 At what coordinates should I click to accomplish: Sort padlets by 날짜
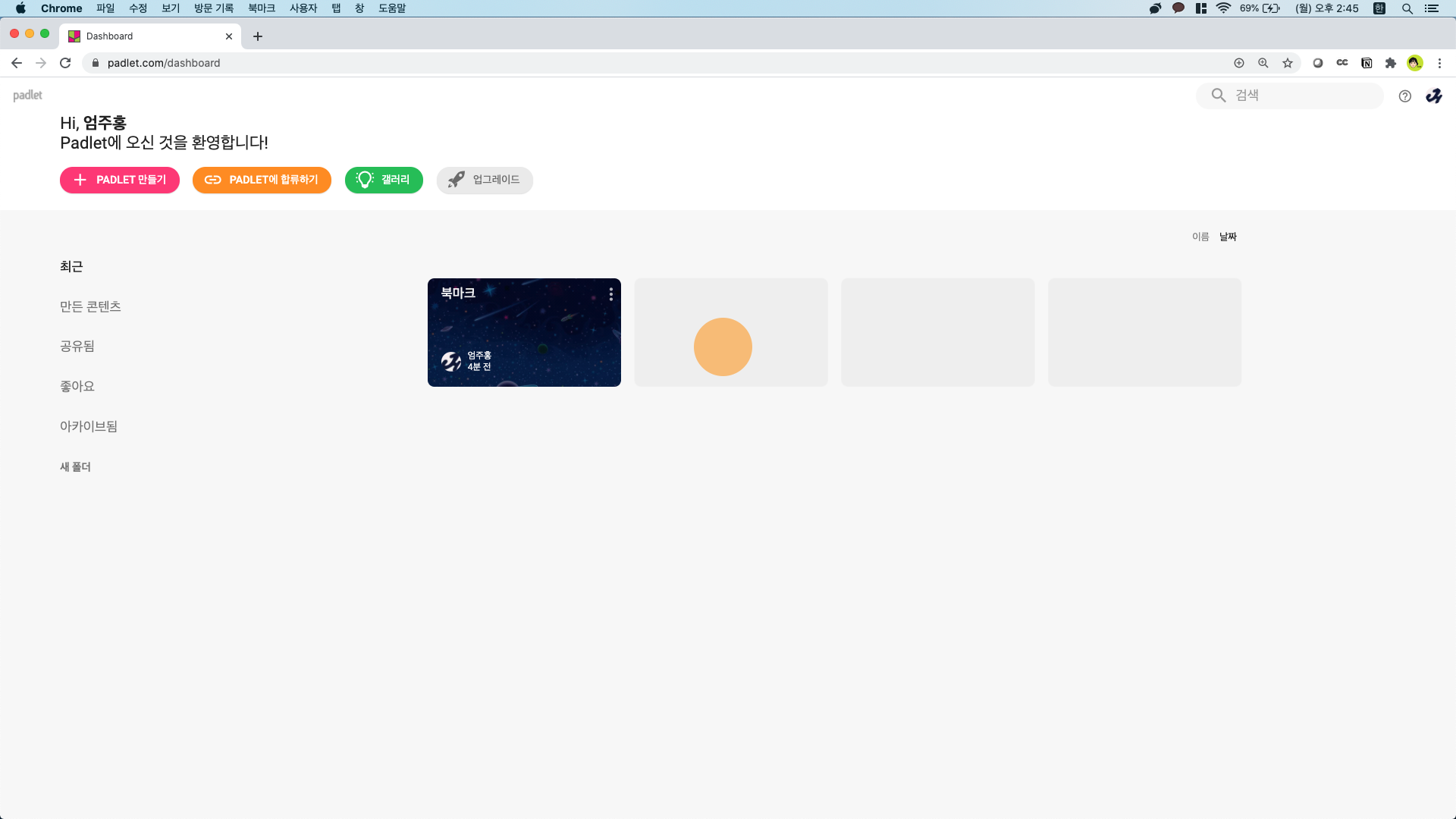click(x=1228, y=237)
